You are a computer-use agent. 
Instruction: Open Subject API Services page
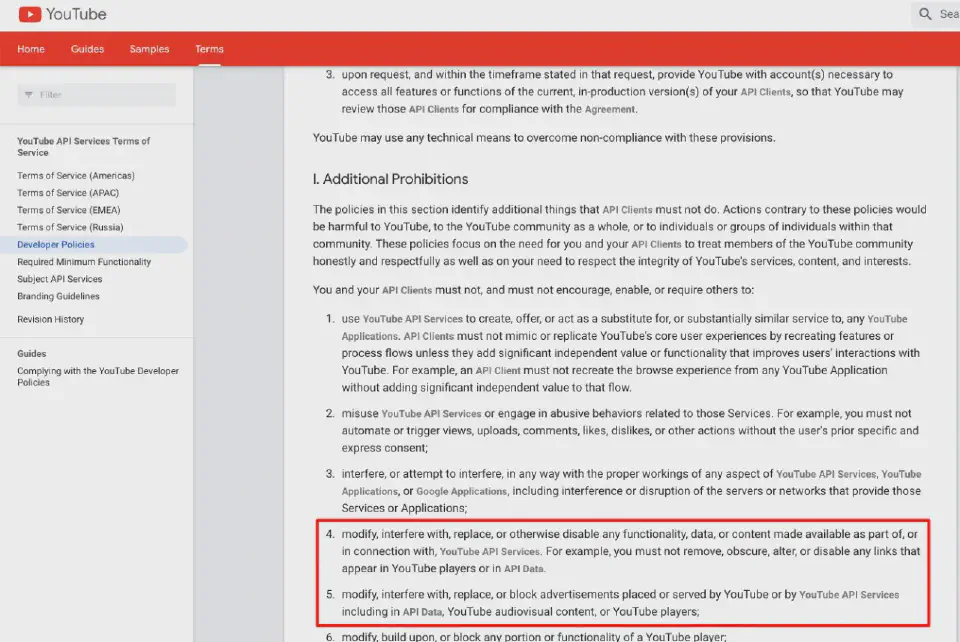click(x=59, y=278)
